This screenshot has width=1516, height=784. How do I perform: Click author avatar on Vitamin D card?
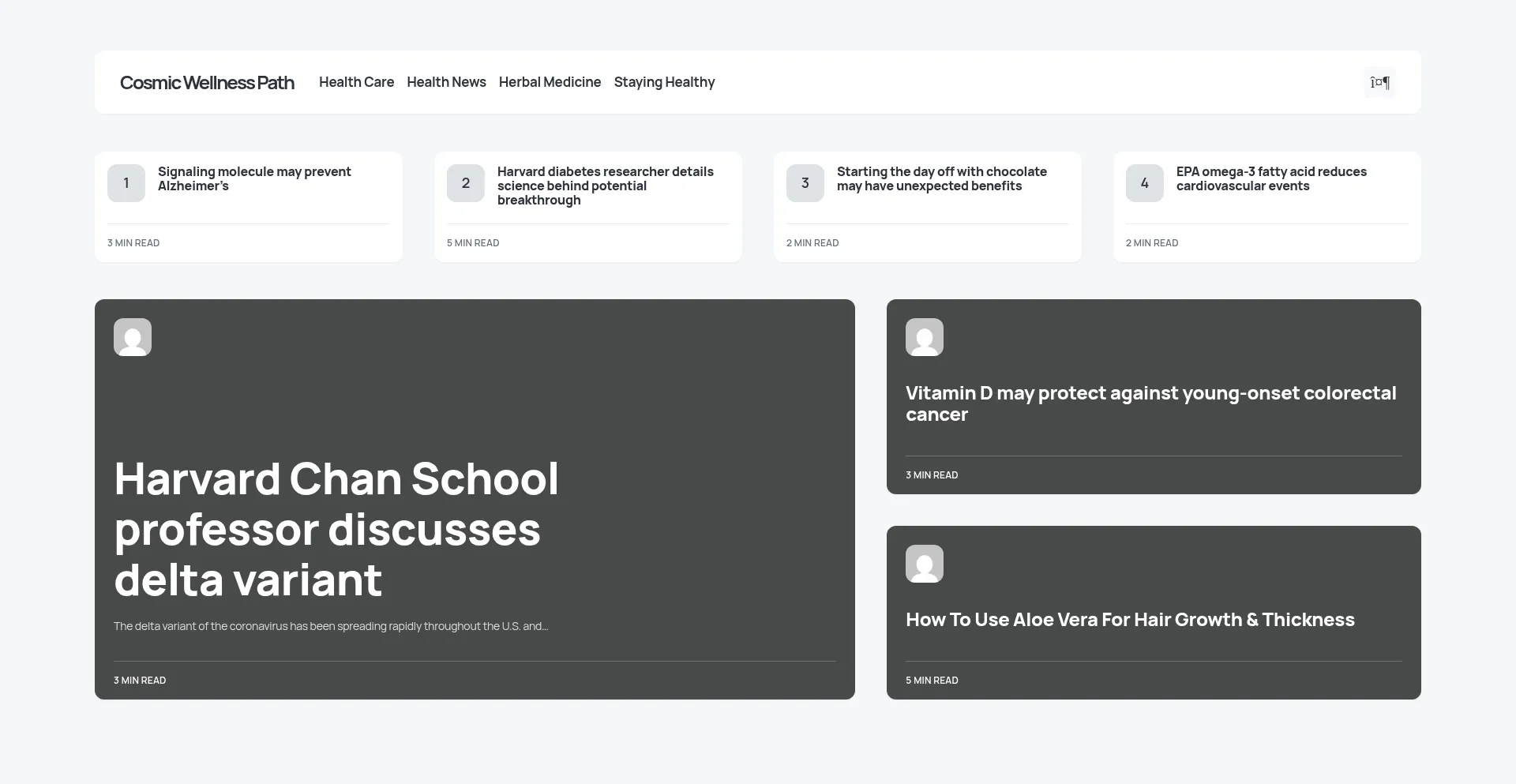click(924, 337)
